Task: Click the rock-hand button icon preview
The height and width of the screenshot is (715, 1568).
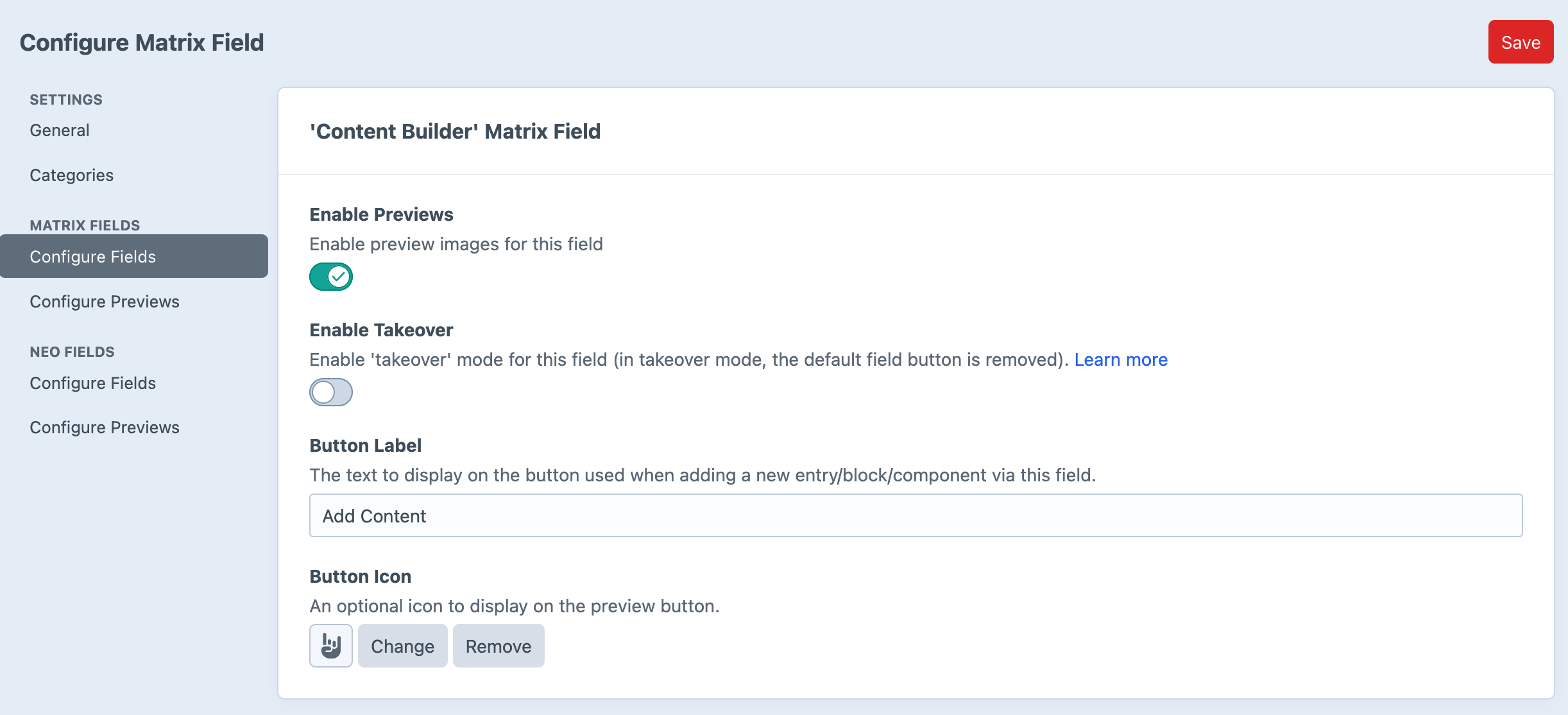Action: [x=330, y=646]
